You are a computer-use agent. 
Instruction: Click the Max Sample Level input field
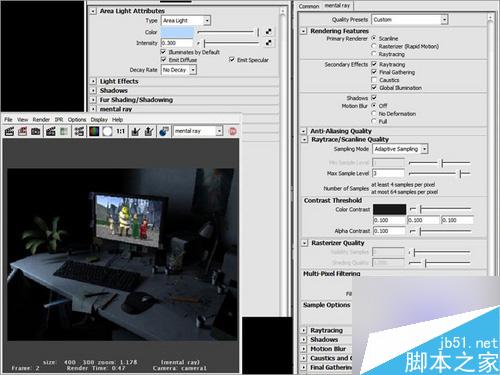(x=388, y=173)
